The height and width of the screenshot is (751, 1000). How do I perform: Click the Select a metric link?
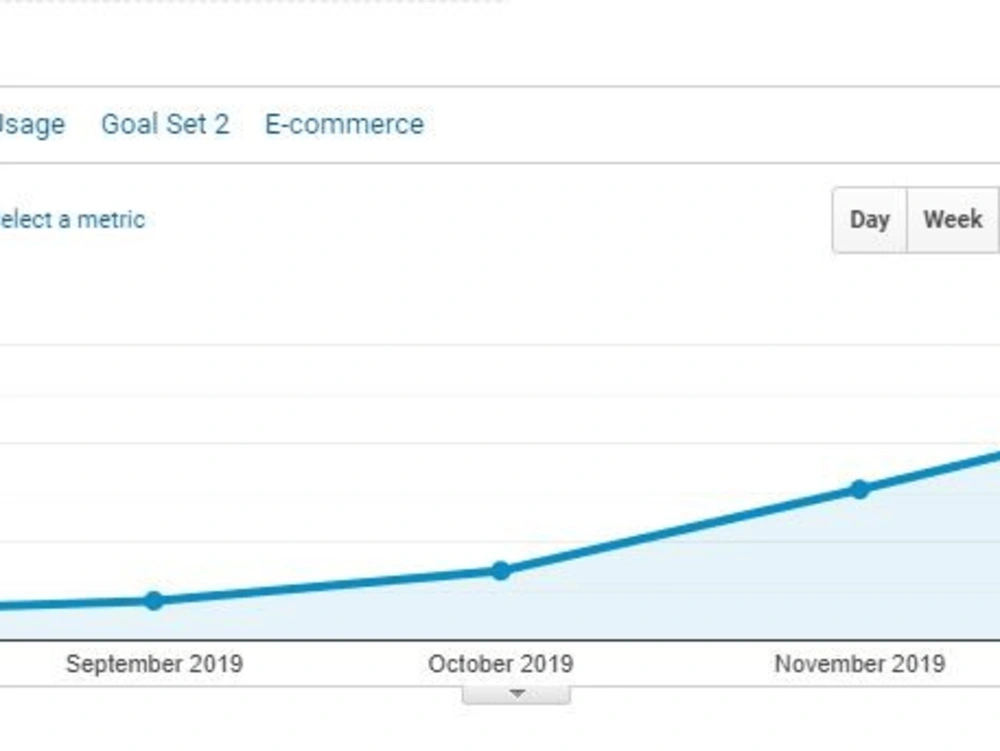(72, 219)
